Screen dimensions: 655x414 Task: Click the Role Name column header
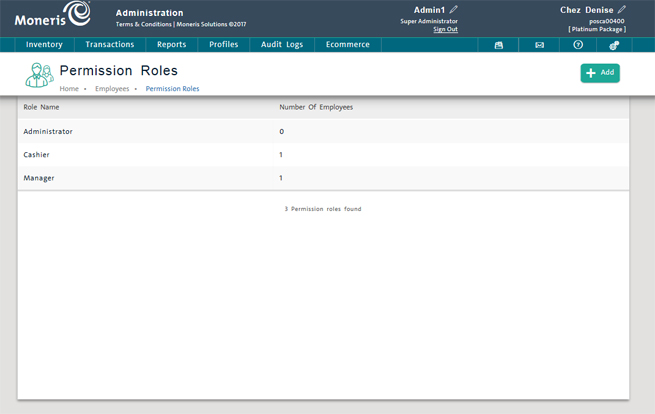41,107
